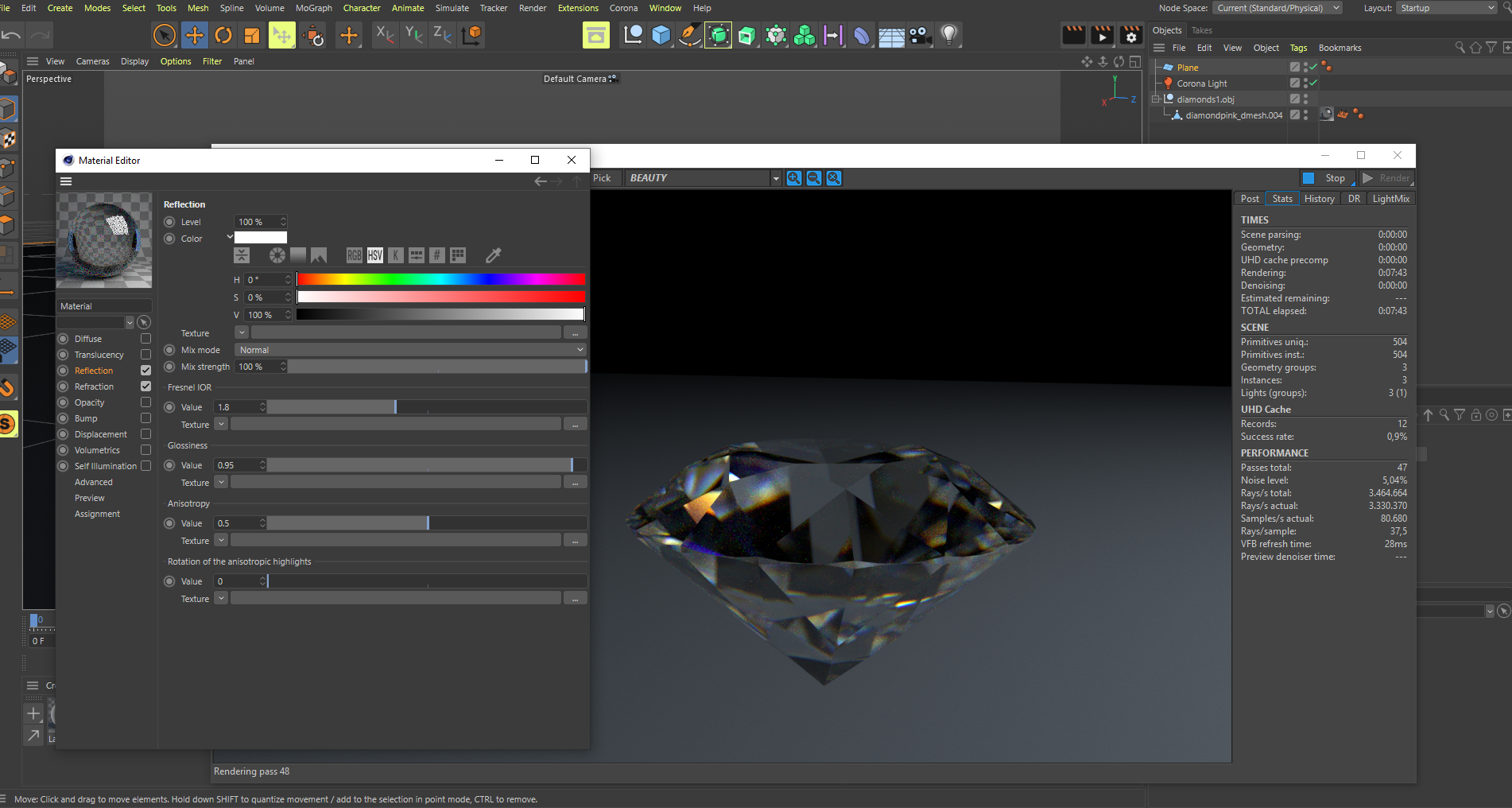
Task: Select the Scale tool
Action: click(252, 35)
